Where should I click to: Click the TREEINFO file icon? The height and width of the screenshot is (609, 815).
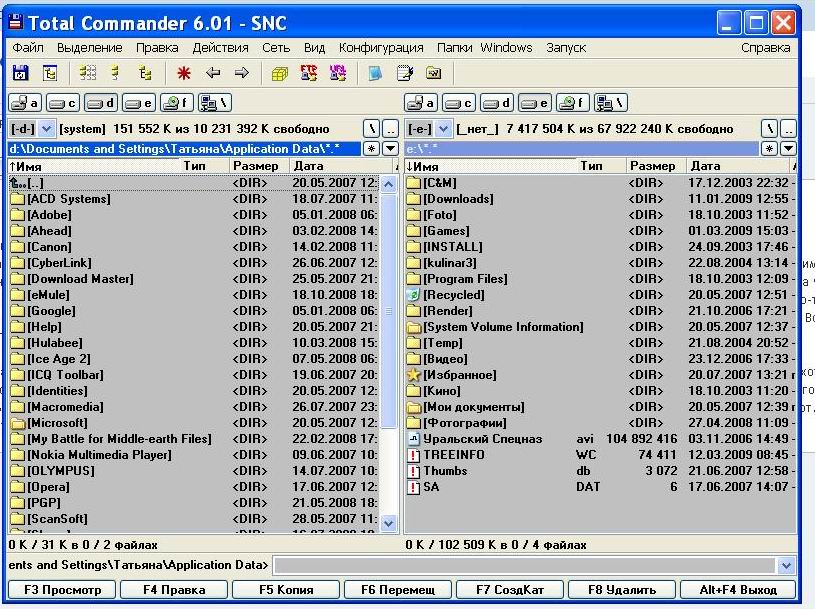coord(413,455)
